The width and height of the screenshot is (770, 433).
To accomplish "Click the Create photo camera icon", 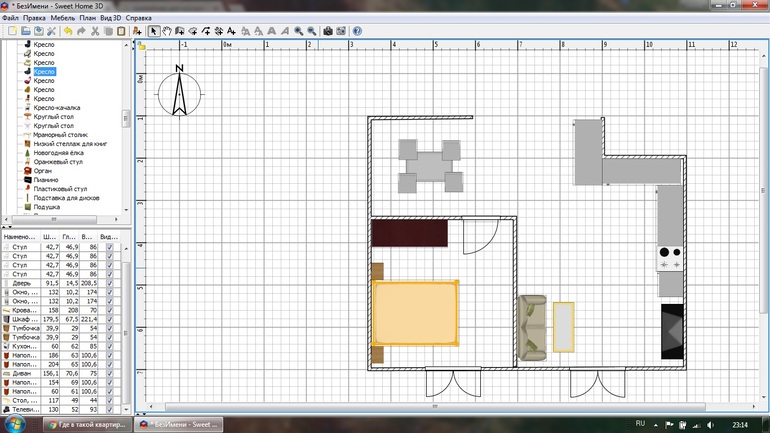I will 327,31.
